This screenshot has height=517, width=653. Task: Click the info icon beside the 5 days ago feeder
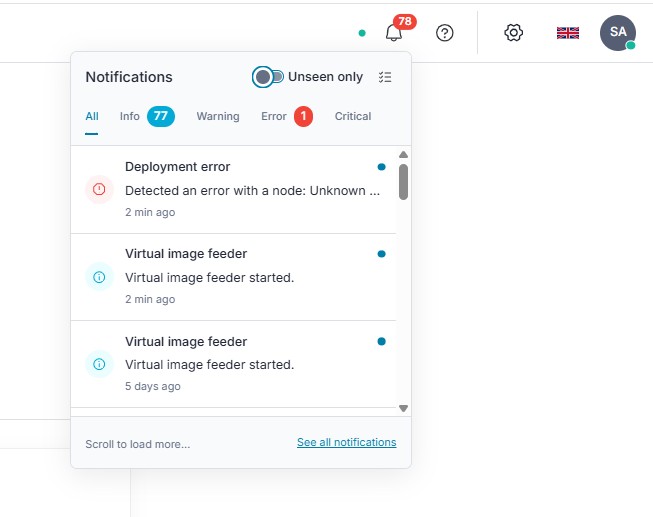point(99,364)
